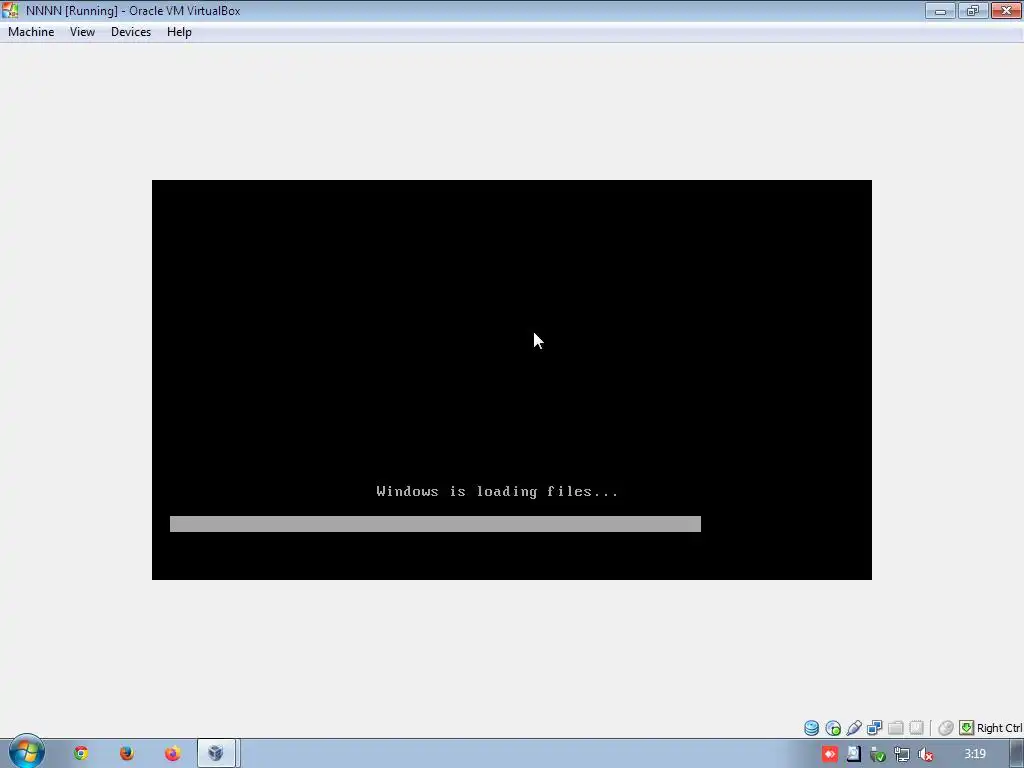Restore down the VirtualBox window

(972, 10)
